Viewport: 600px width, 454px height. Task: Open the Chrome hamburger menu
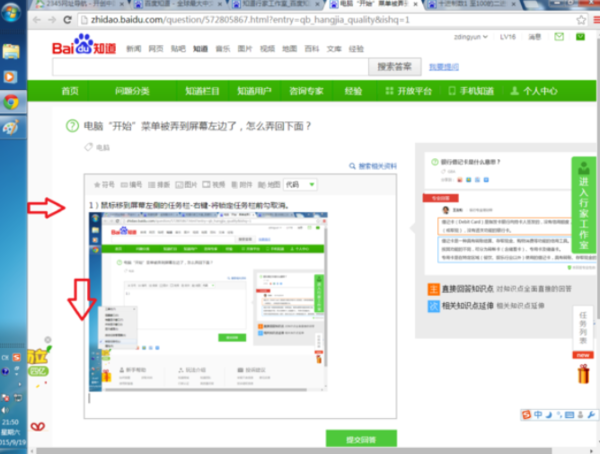[x=596, y=20]
